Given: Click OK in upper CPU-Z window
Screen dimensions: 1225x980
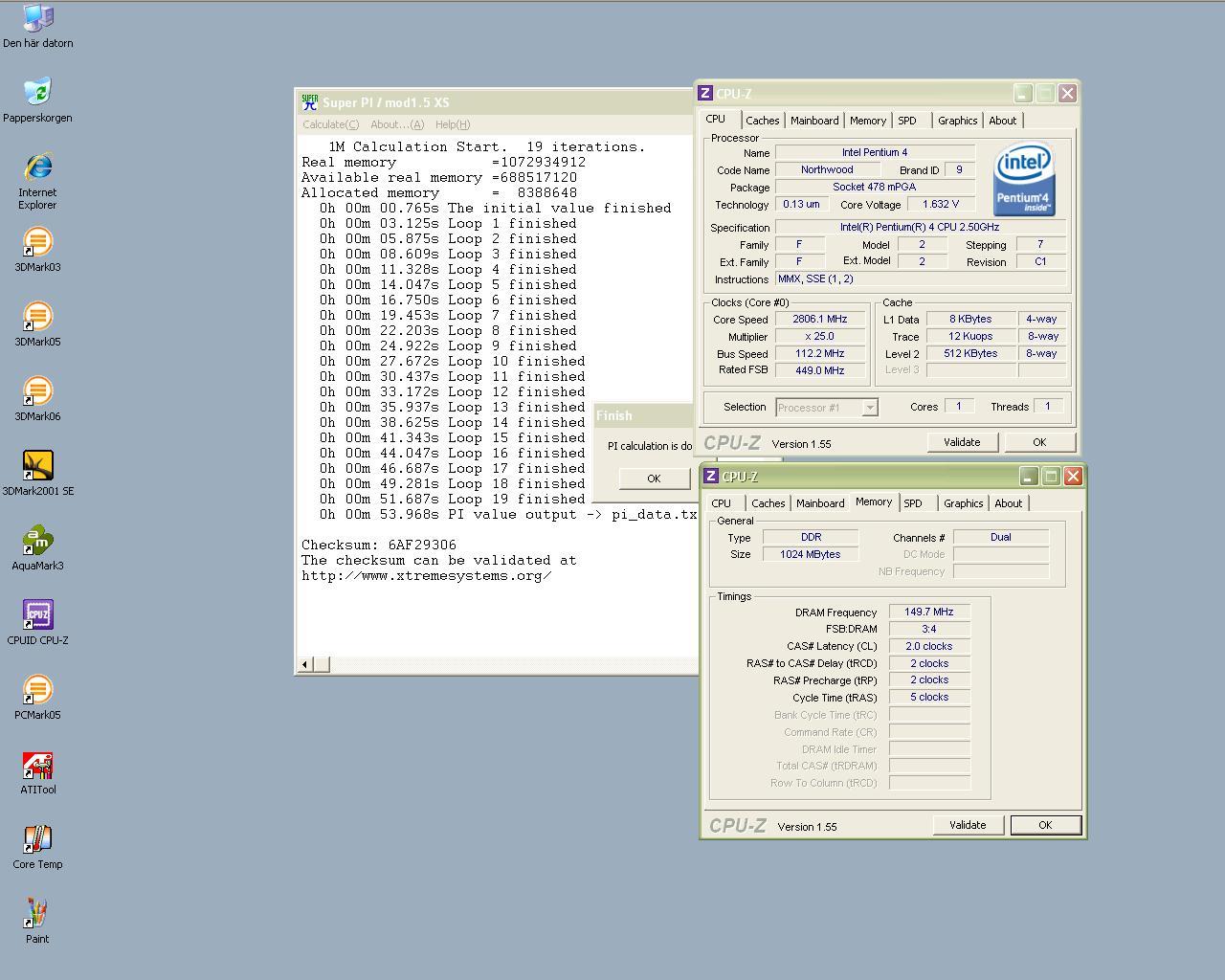Looking at the screenshot, I should [x=1039, y=442].
